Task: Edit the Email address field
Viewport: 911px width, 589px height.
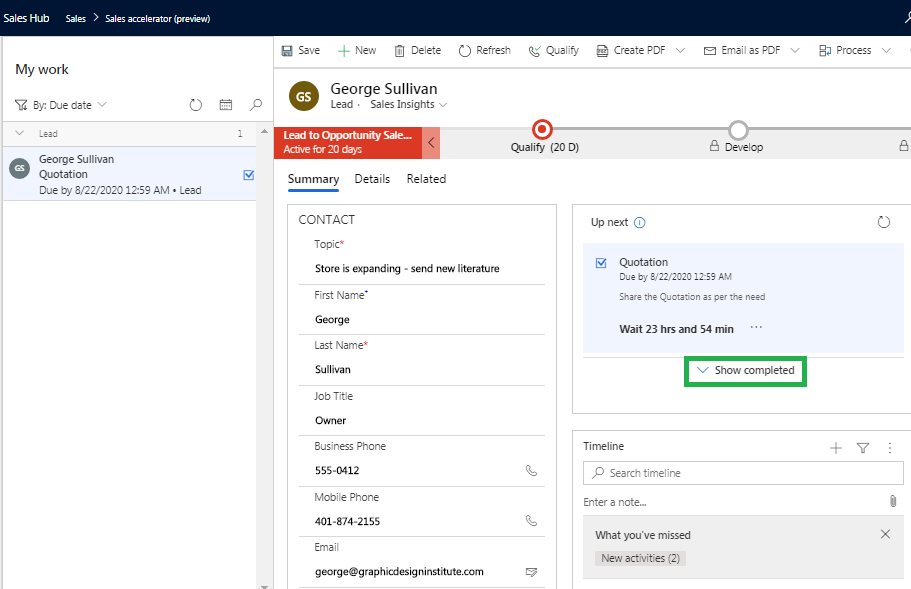Action: [x=410, y=572]
